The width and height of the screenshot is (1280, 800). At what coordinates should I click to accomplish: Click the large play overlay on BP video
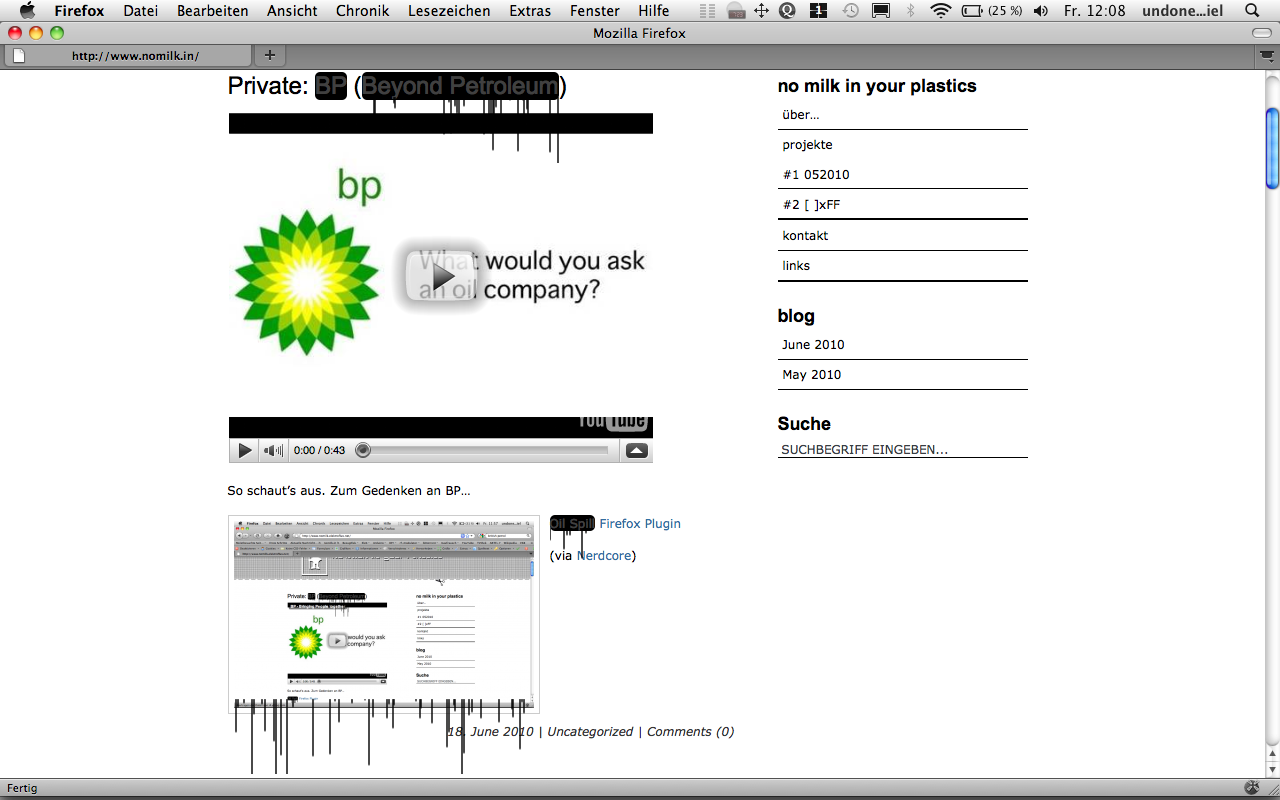(443, 274)
